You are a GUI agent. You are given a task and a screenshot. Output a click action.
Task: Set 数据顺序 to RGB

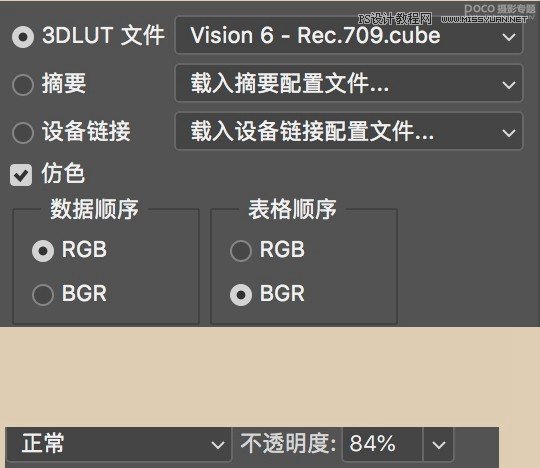click(x=43, y=251)
